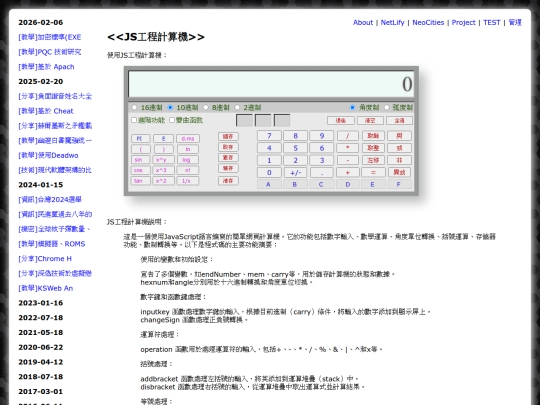Click number 0 on the keypad
540x405 pixels.
click(x=269, y=173)
